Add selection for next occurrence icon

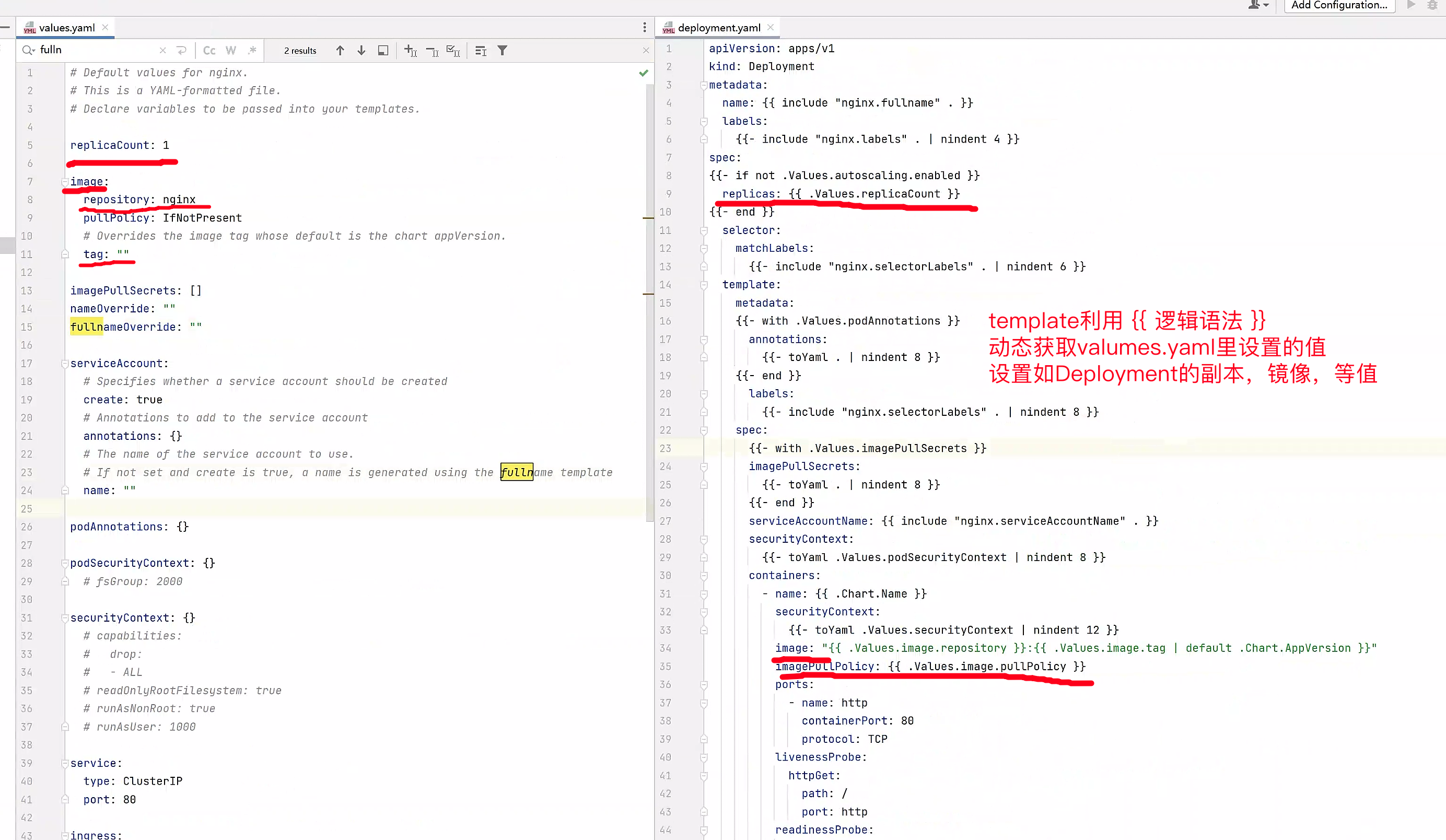[410, 51]
